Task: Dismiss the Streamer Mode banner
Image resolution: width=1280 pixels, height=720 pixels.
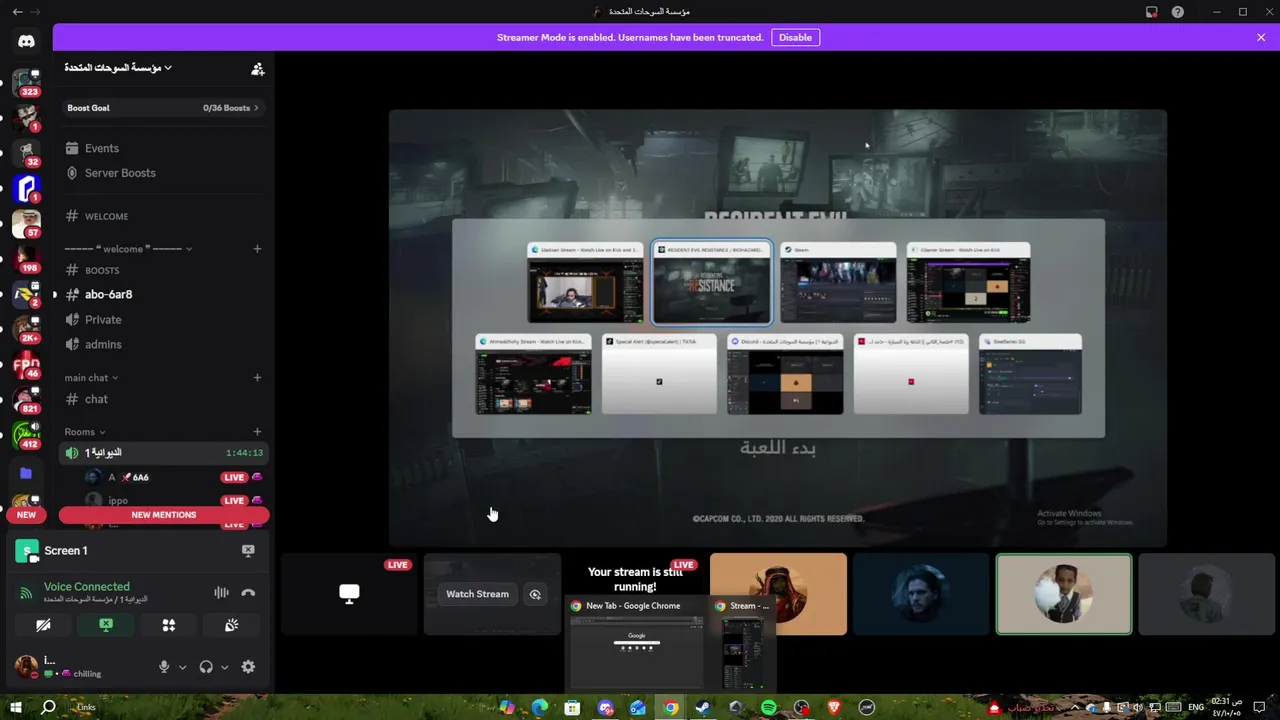Action: coord(1261,37)
